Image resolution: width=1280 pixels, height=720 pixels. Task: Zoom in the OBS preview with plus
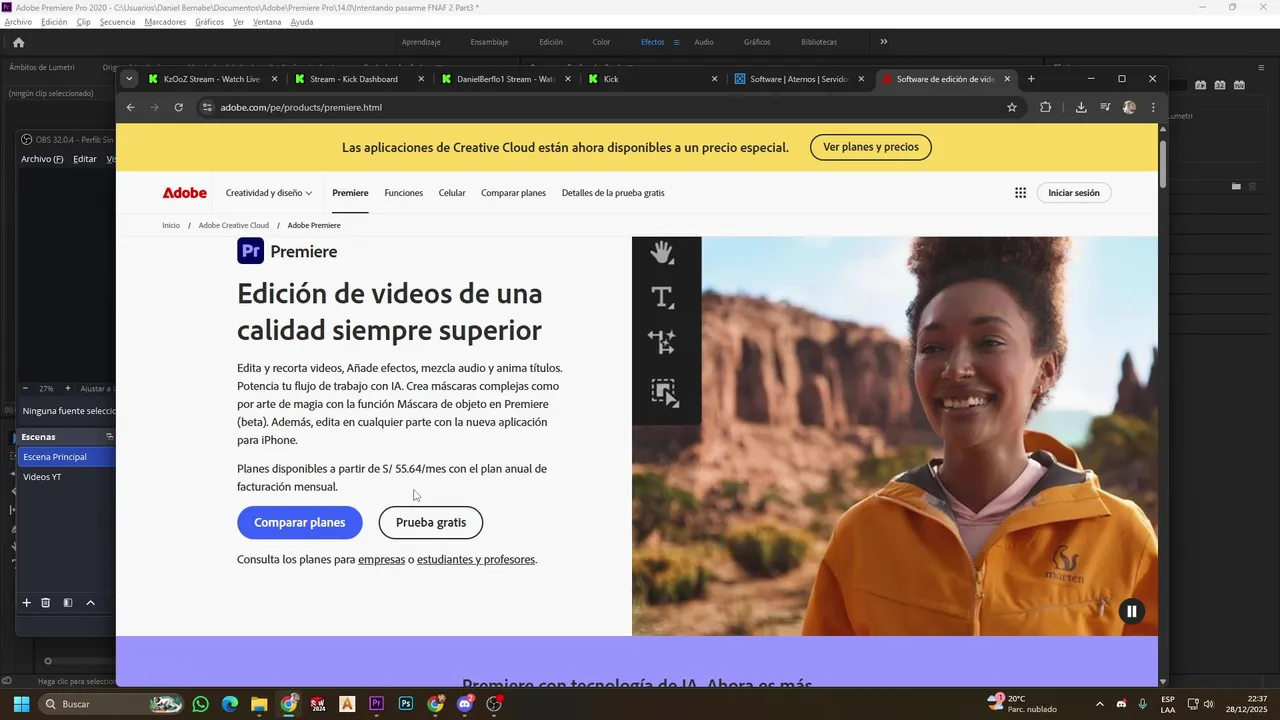tap(68, 388)
